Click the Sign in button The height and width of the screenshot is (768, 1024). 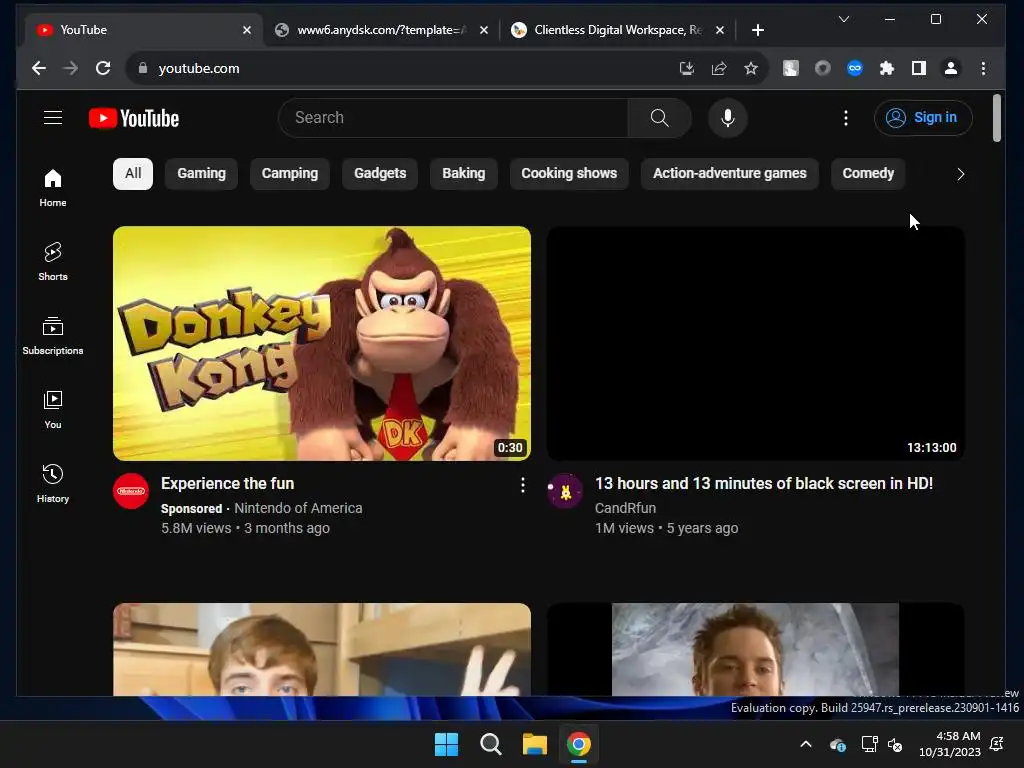(923, 118)
